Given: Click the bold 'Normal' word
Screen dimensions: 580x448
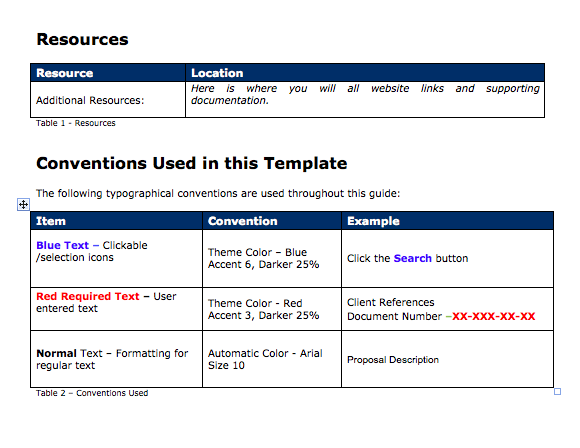Looking at the screenshot, I should [57, 353].
